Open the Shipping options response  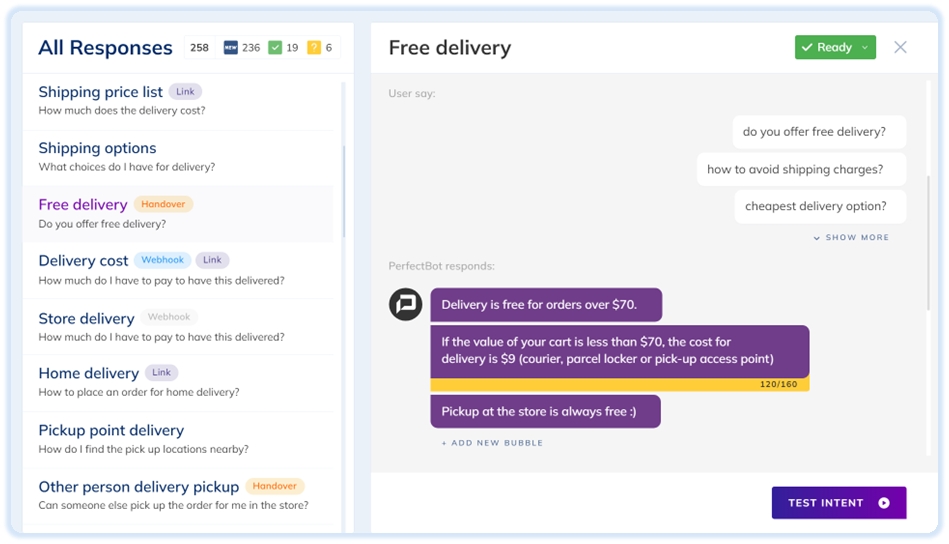pyautogui.click(x=178, y=157)
